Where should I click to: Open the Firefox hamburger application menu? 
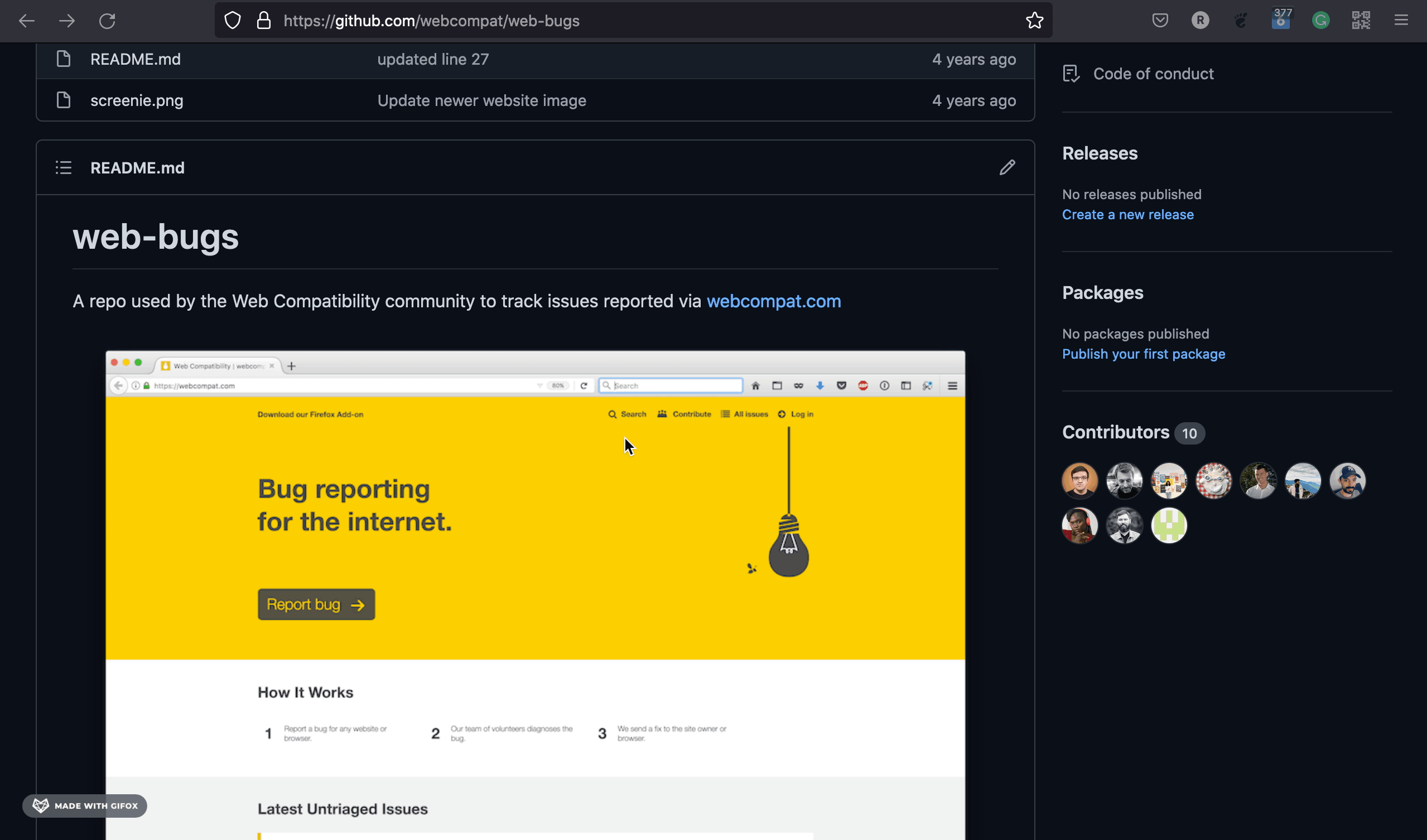[1401, 21]
